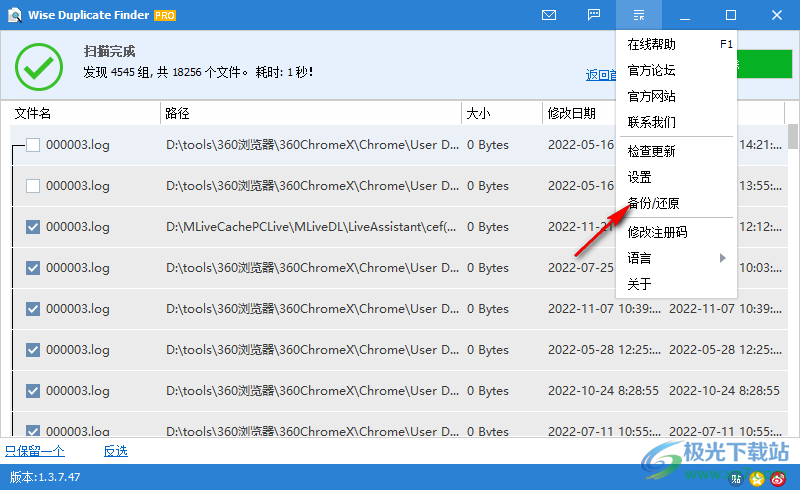Open the yellow star Qzone share icon
The height and width of the screenshot is (490, 800).
point(757,478)
